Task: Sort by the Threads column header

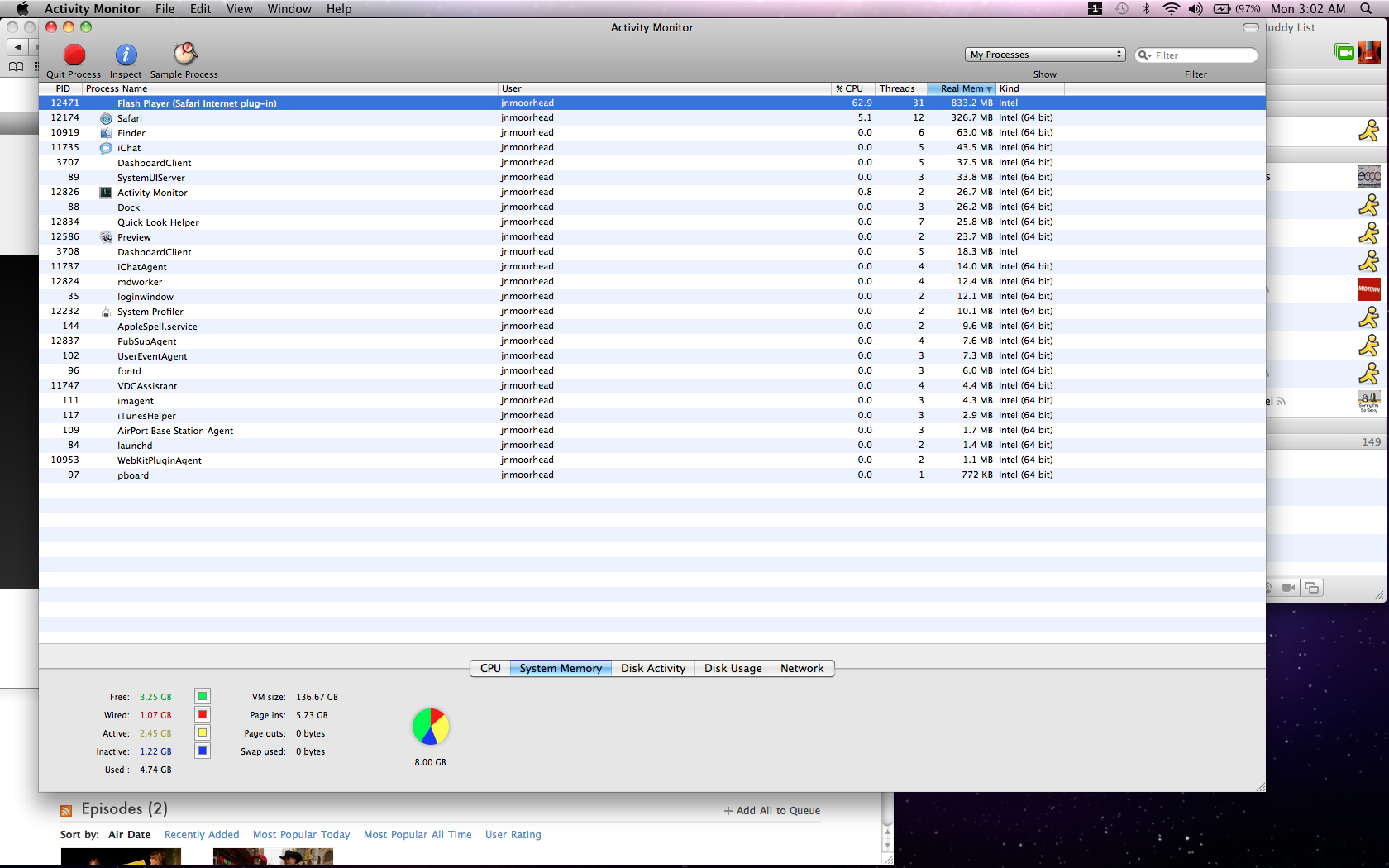Action: click(900, 88)
